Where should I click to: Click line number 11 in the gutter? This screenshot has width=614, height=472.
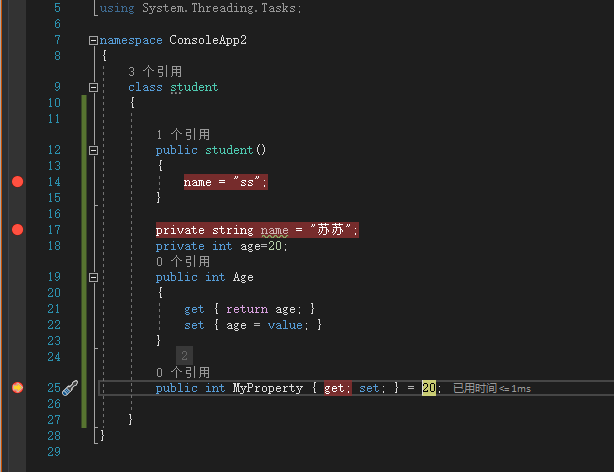click(x=54, y=119)
